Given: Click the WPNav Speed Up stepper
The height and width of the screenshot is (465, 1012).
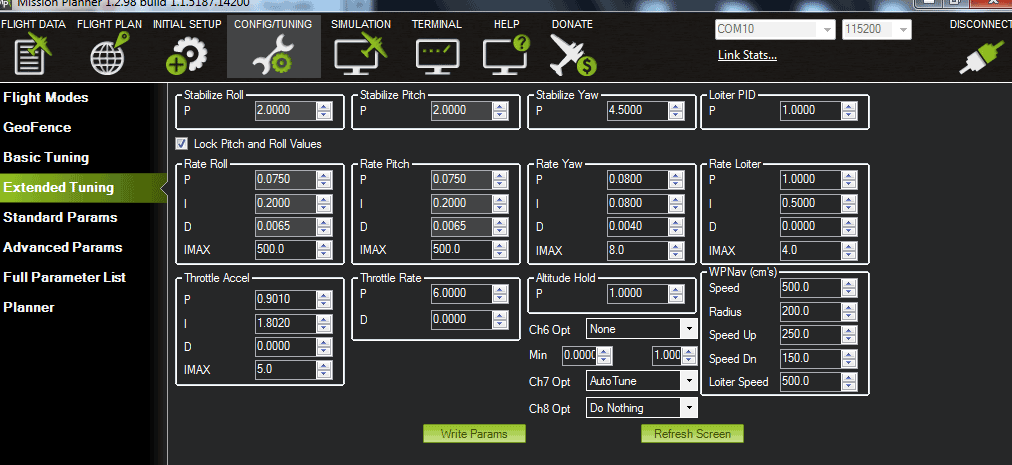Looking at the screenshot, I should 849,335.
